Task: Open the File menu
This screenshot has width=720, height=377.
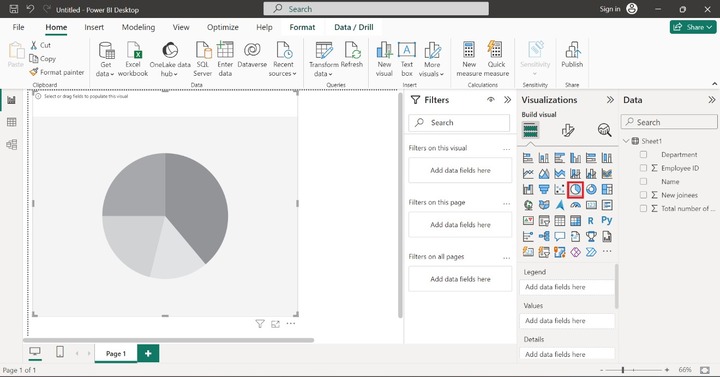Action: [x=18, y=27]
